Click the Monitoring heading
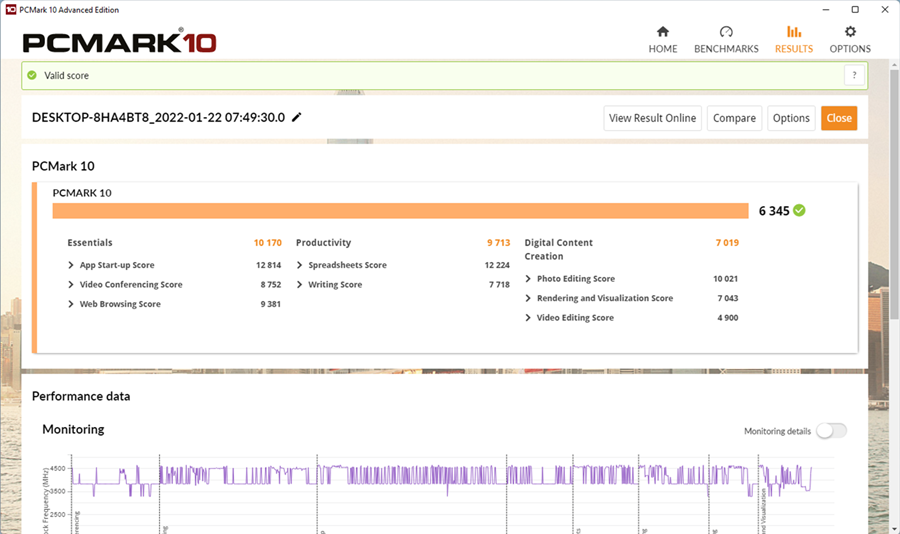 tap(73, 429)
